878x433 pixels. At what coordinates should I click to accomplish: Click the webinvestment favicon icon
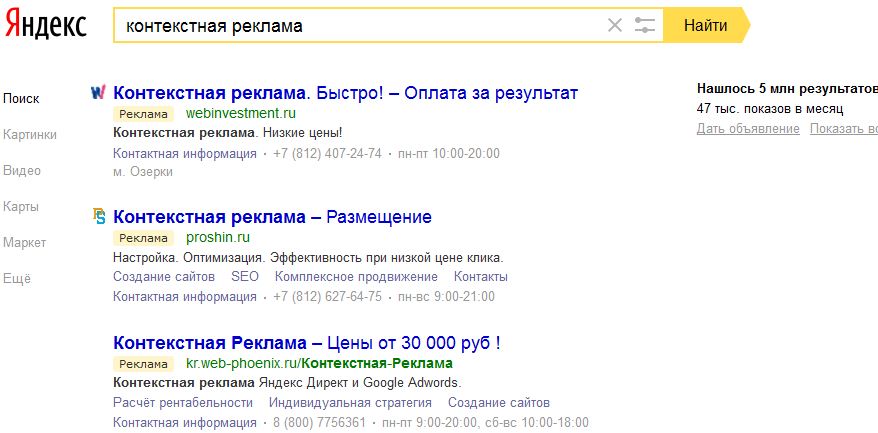pyautogui.click(x=98, y=93)
